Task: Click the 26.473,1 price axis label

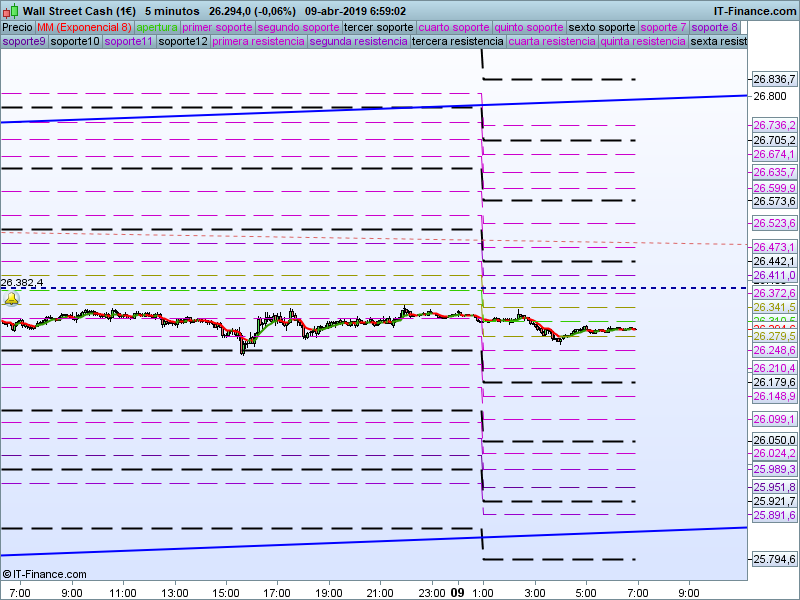Action: 774,247
